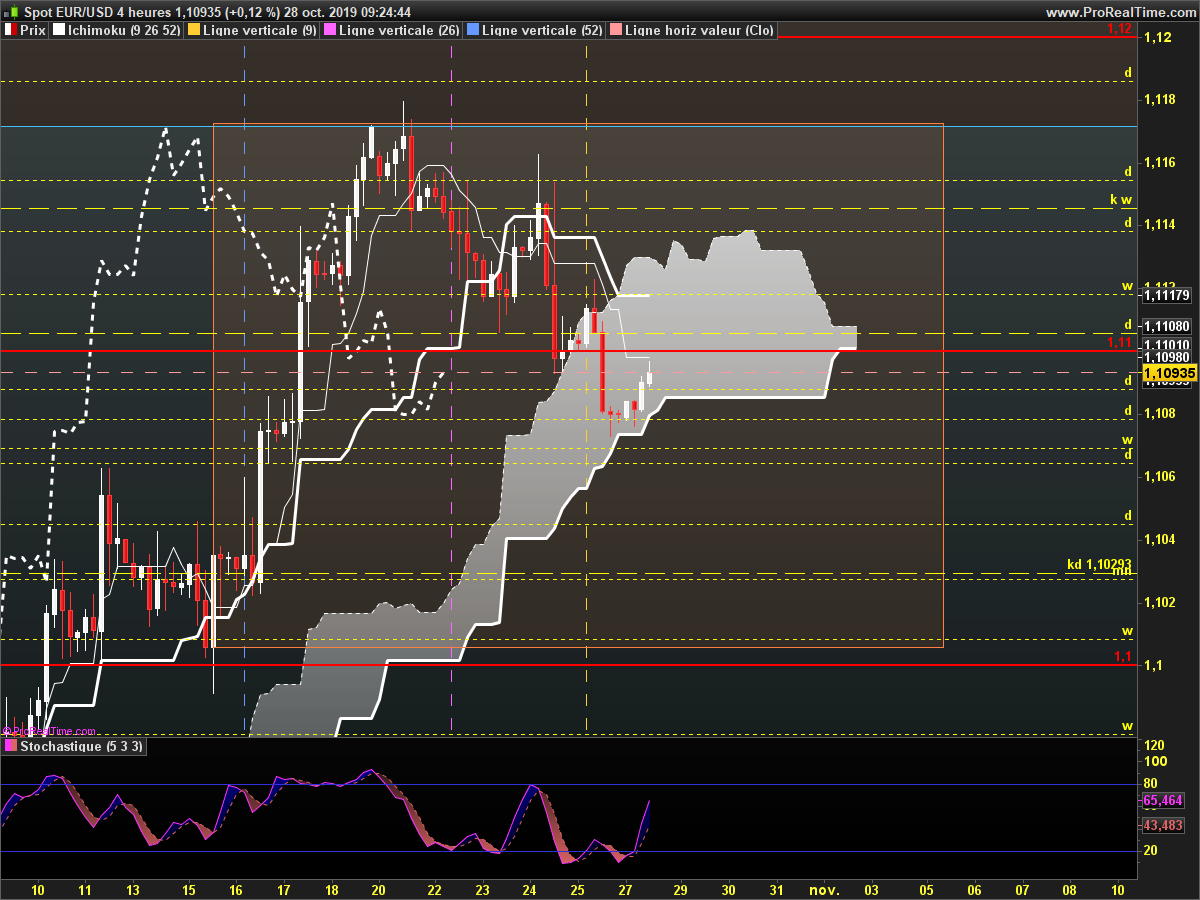This screenshot has width=1200, height=900.
Task: Open the Ligne verticale (26) legend label
Action: (400, 30)
